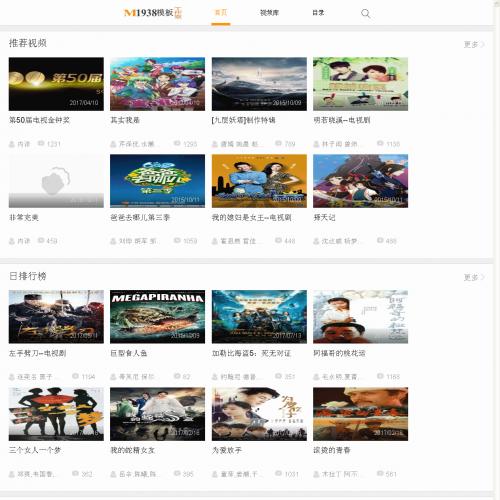
Task: Click view-count icon under 其实我是
Action: pyautogui.click(x=177, y=144)
